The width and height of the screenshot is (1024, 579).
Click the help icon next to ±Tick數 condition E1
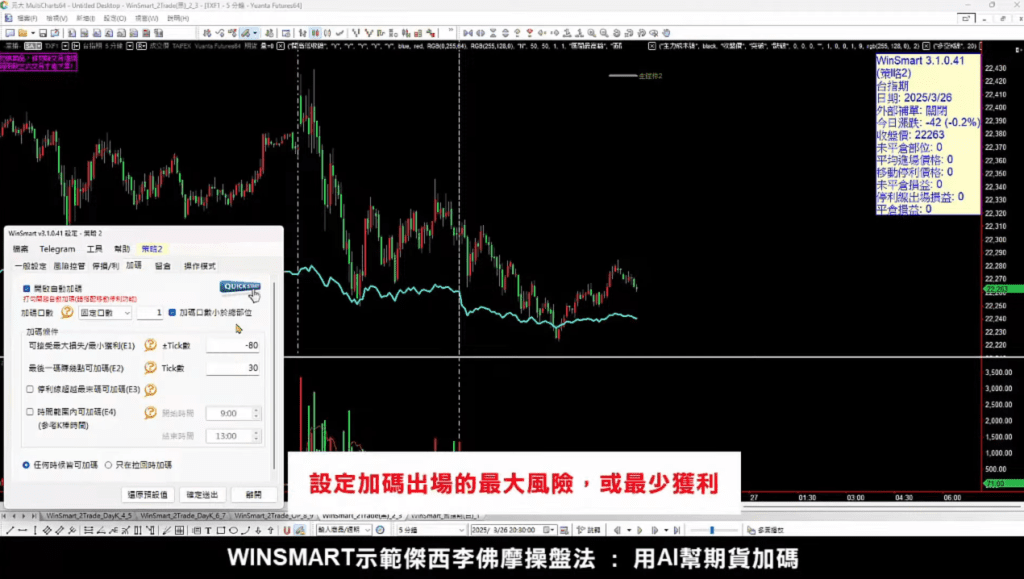pos(148,345)
